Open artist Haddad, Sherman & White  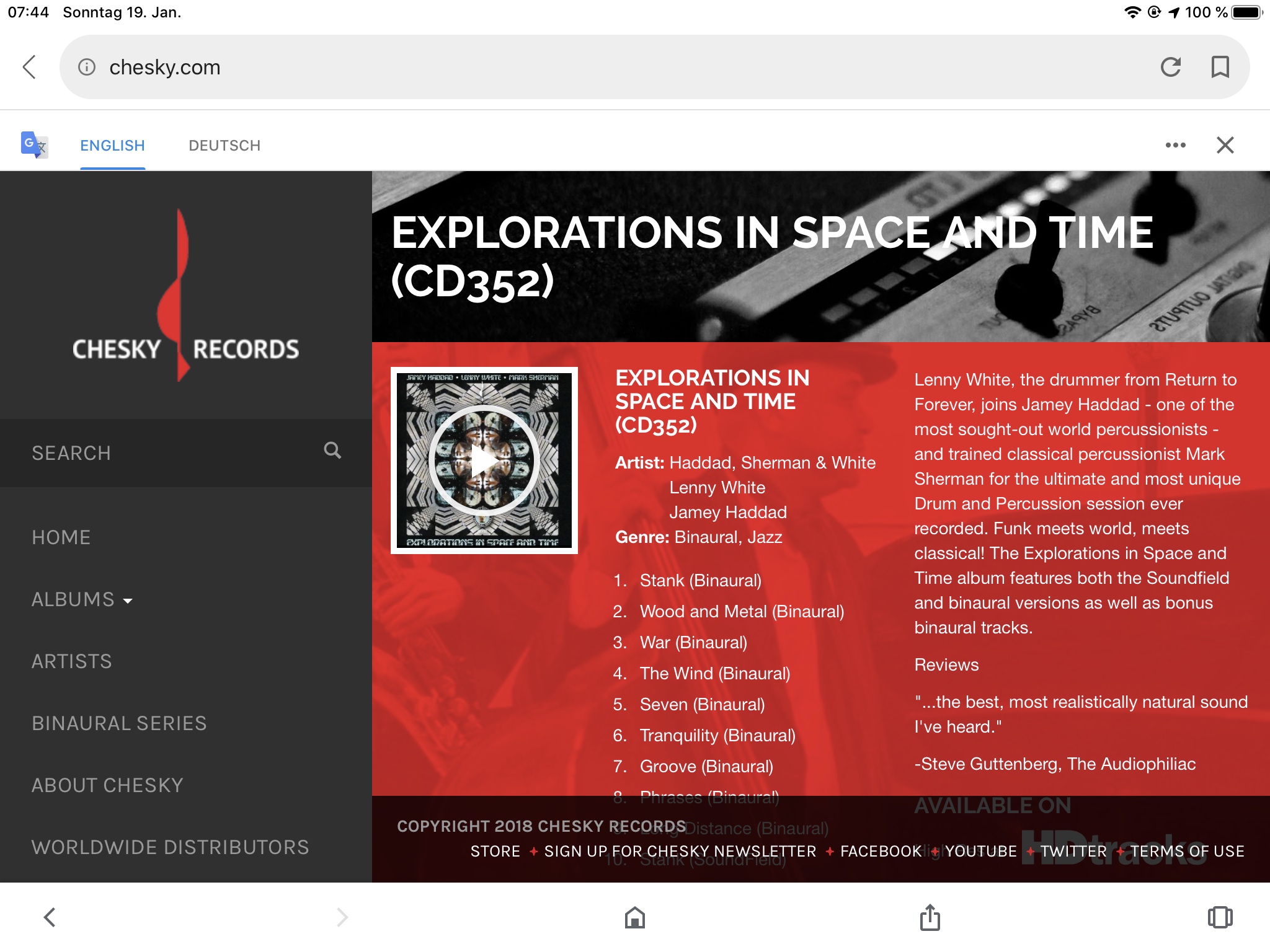coord(773,463)
